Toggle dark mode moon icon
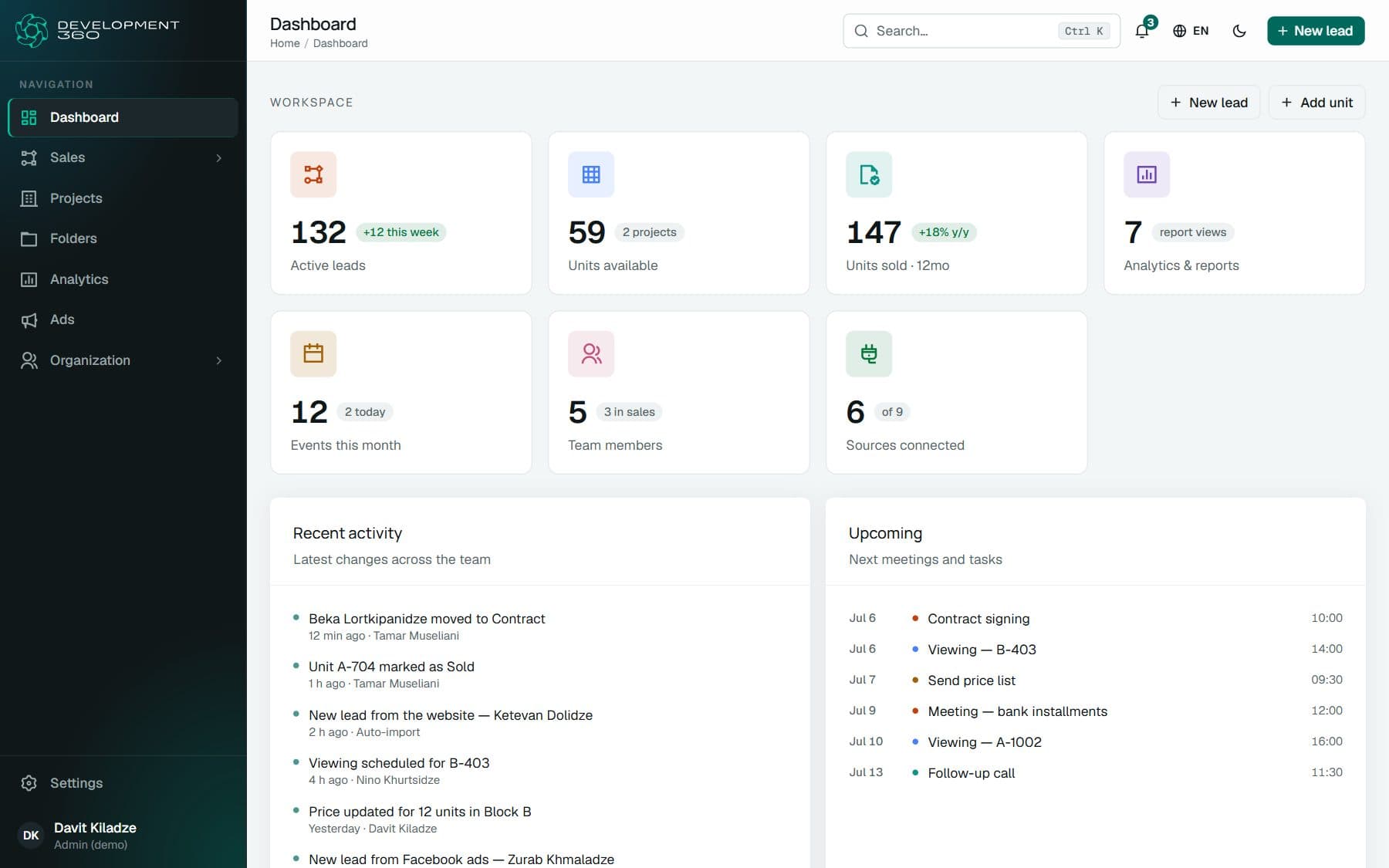 click(x=1239, y=31)
